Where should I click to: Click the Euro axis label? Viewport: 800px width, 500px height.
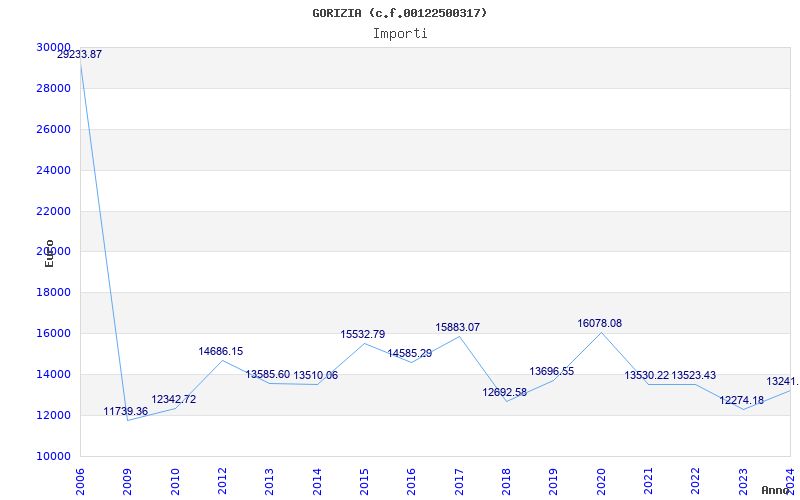click(49, 253)
